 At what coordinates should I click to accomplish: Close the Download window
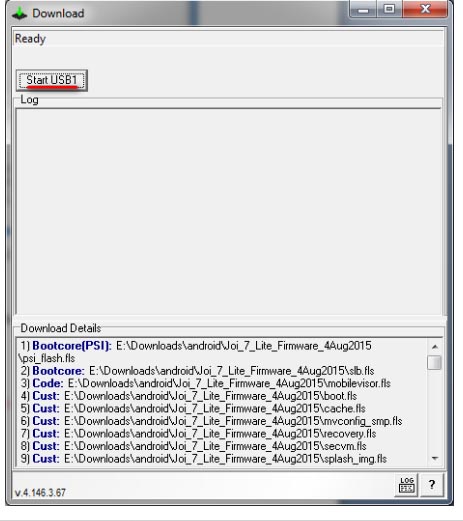click(425, 9)
